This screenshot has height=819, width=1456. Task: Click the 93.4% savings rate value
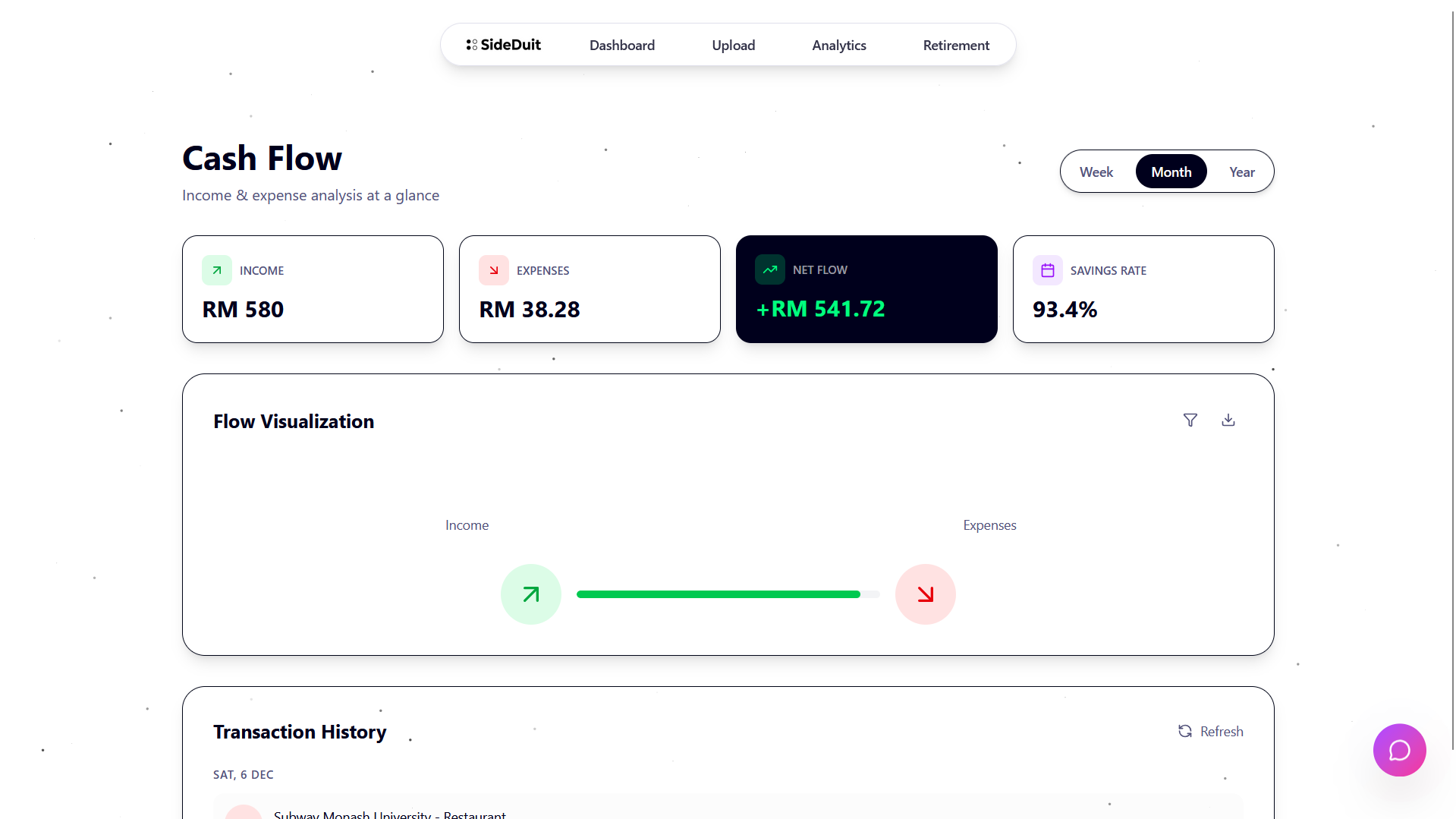(x=1065, y=310)
